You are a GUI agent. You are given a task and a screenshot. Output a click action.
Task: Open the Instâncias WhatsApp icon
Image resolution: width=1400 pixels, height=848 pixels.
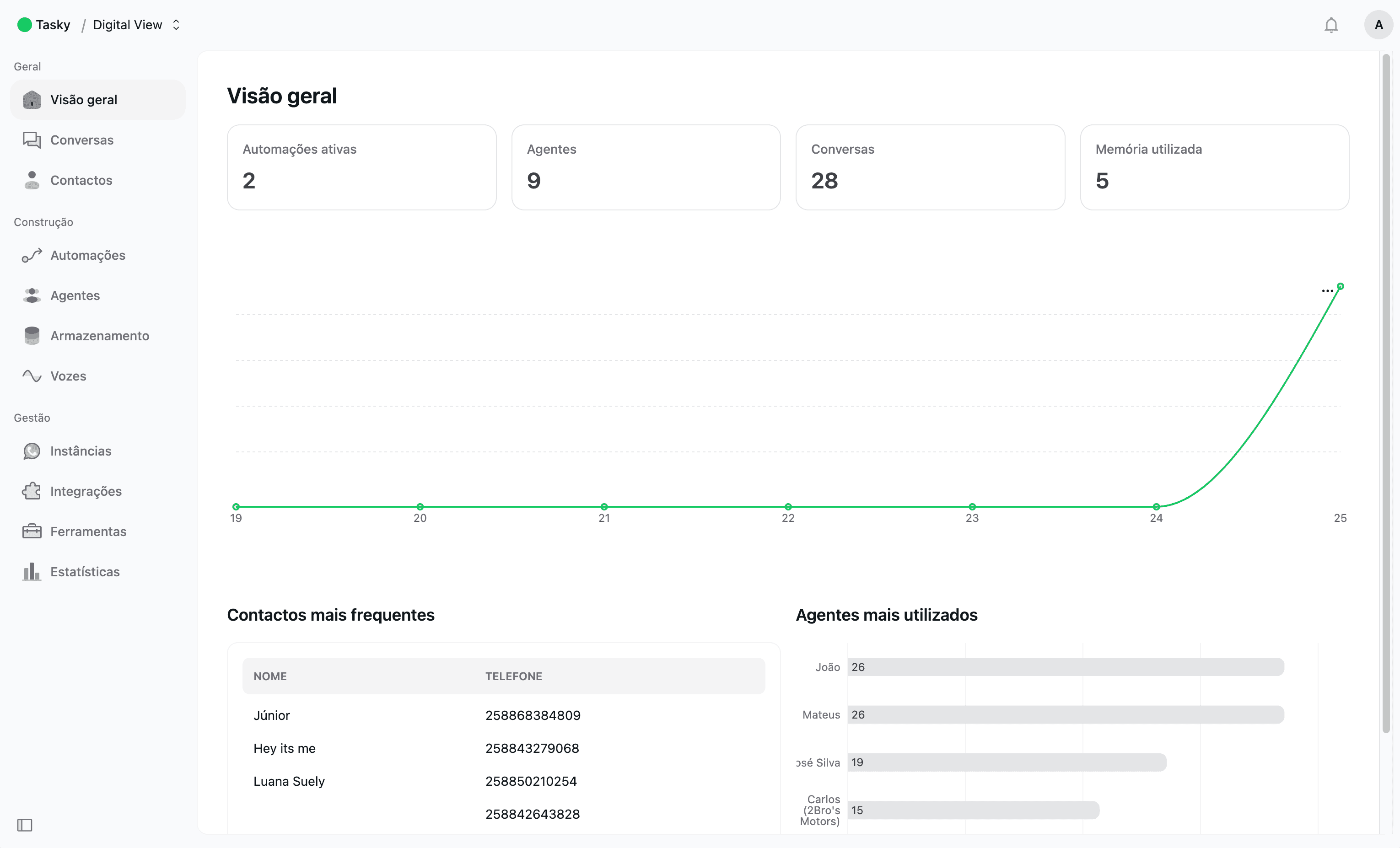[32, 451]
